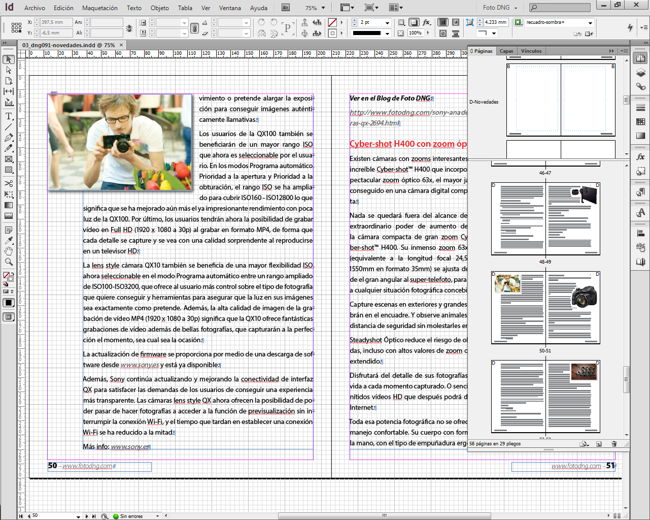Viewport: 650px width, 520px height.
Task: Select the Gradient Swatch tool
Action: pyautogui.click(x=8, y=205)
